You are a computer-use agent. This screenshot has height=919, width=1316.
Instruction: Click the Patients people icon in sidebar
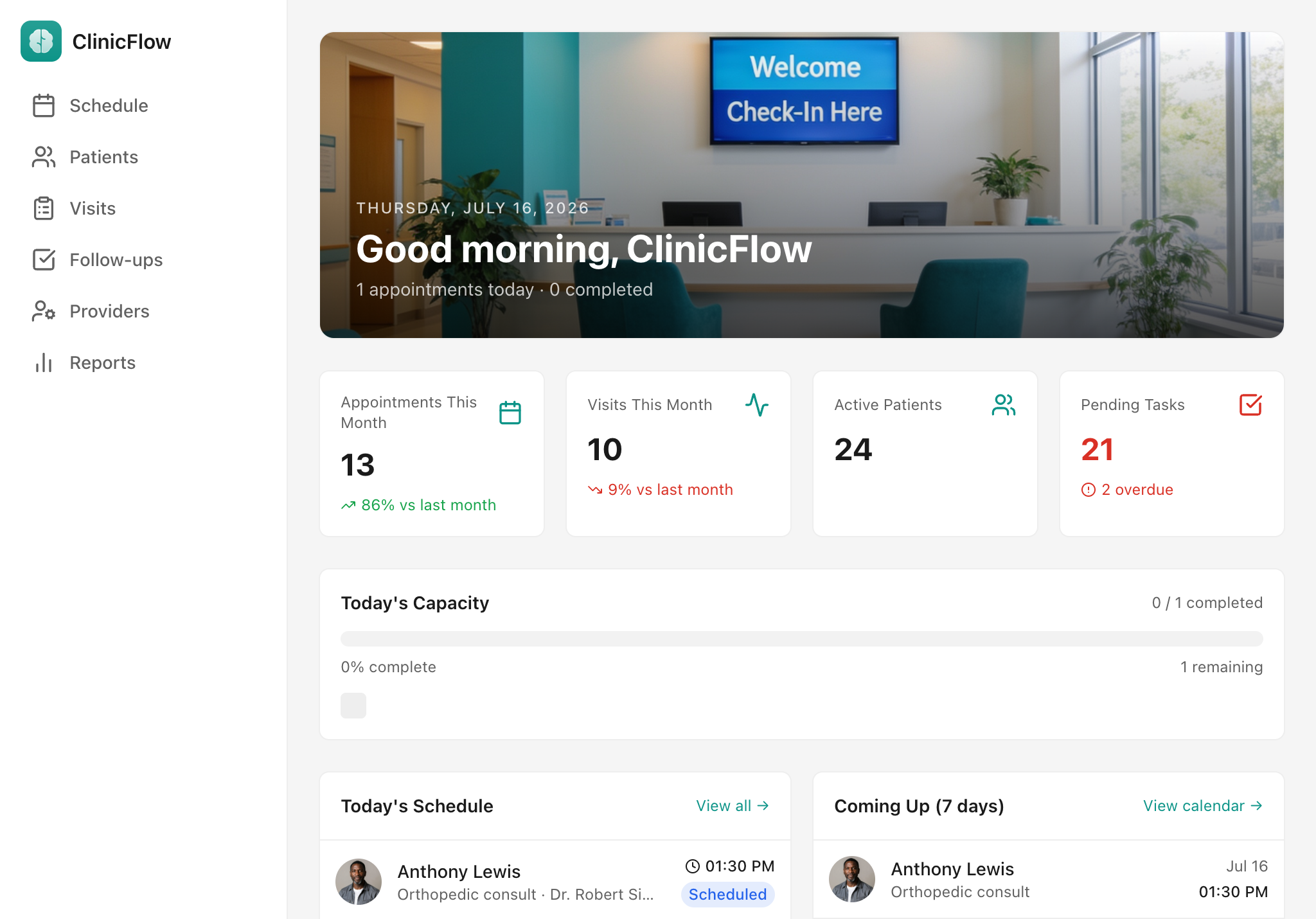point(44,157)
